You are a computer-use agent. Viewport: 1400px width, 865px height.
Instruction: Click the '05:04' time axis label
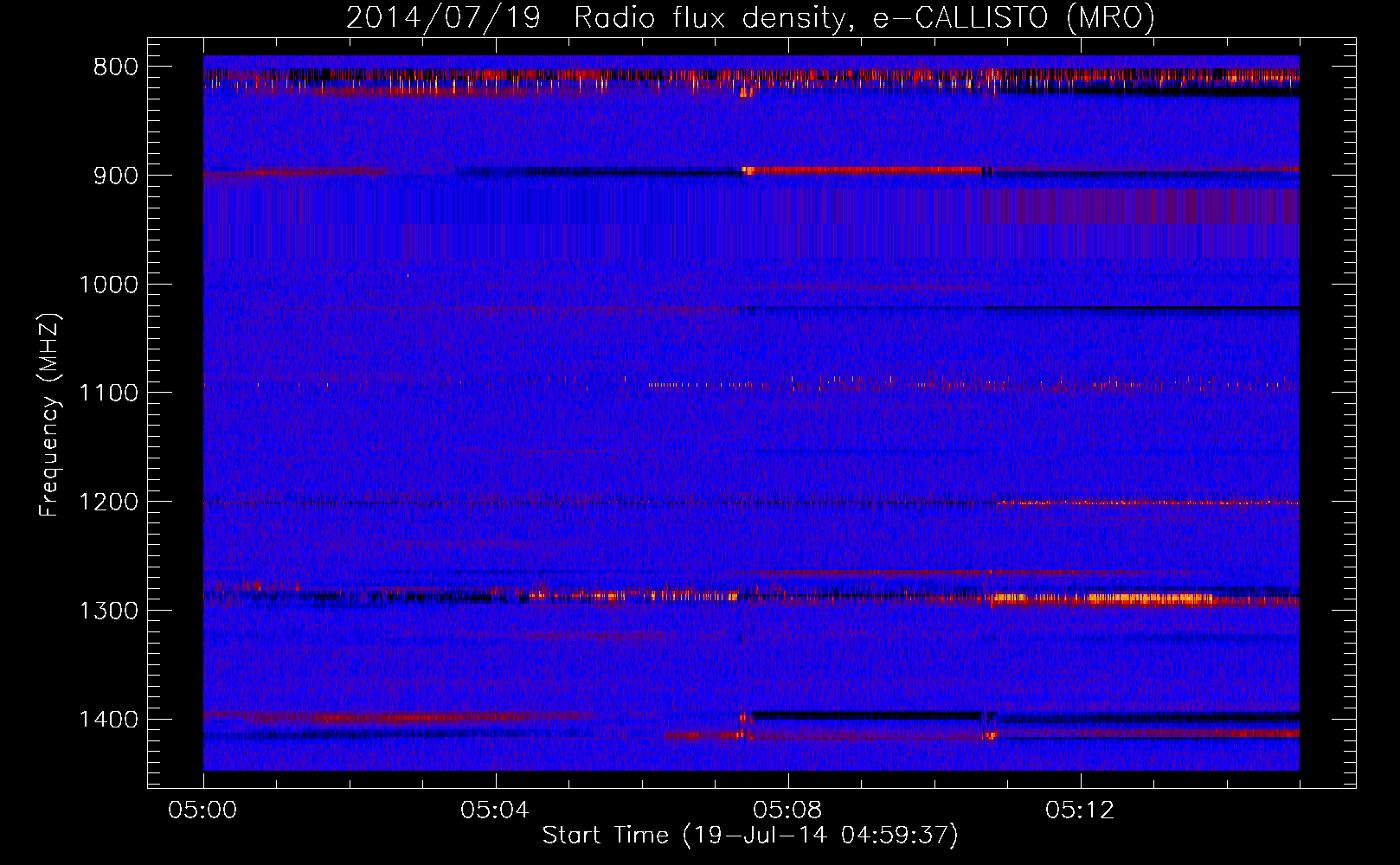495,811
